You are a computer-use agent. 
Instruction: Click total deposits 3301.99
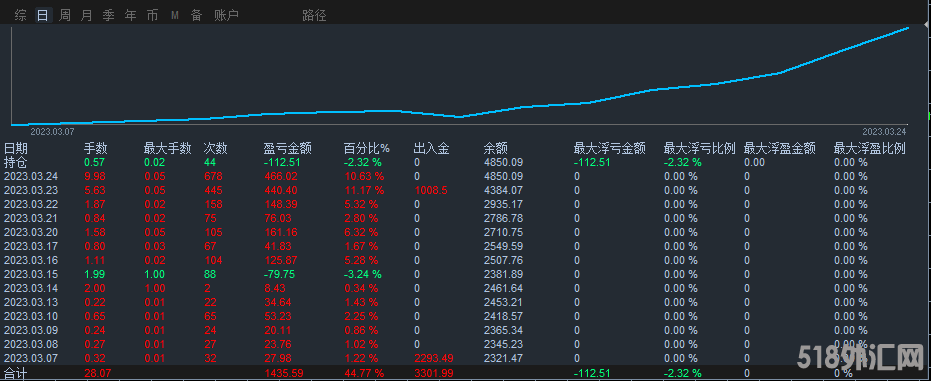(433, 373)
